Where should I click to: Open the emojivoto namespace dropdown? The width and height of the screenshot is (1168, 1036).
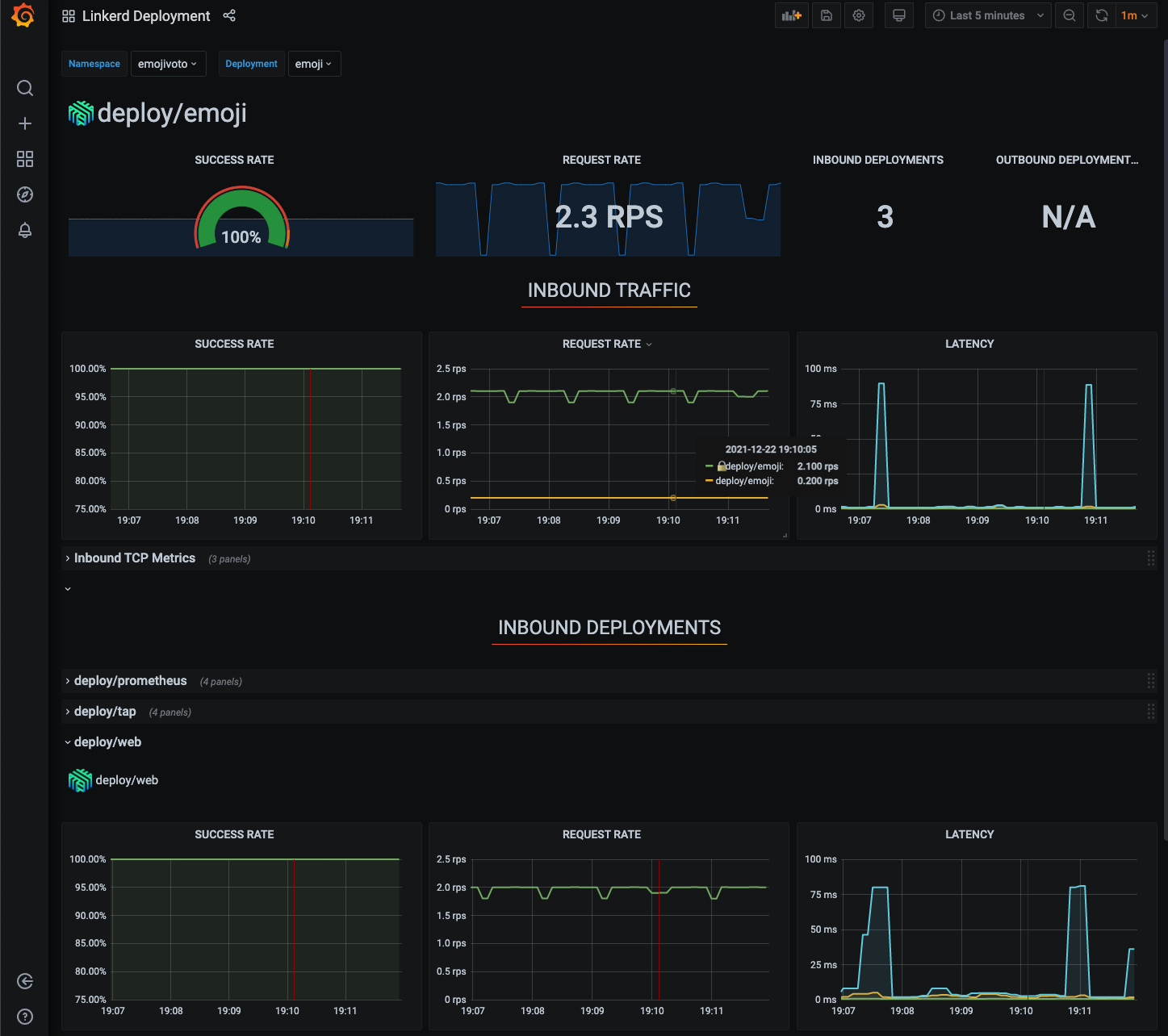(169, 64)
